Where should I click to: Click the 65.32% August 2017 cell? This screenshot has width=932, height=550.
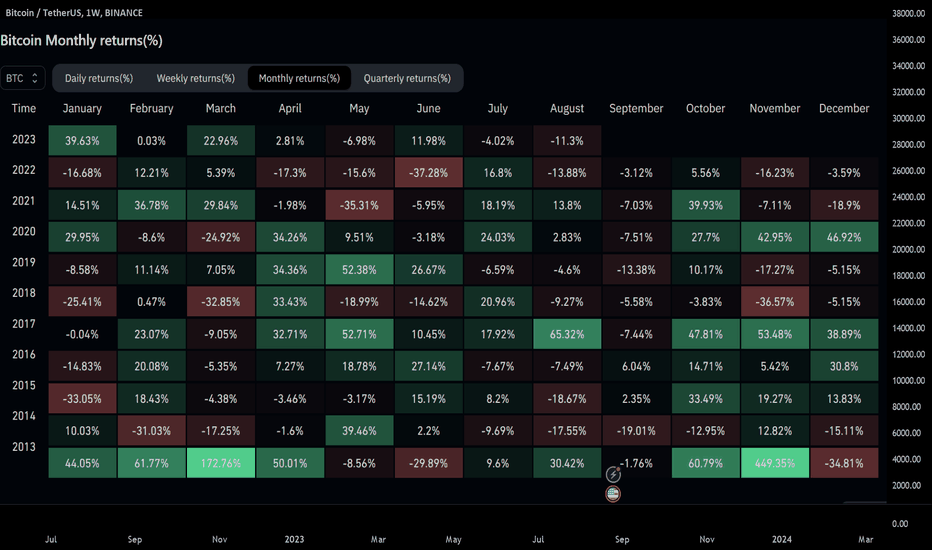567,334
